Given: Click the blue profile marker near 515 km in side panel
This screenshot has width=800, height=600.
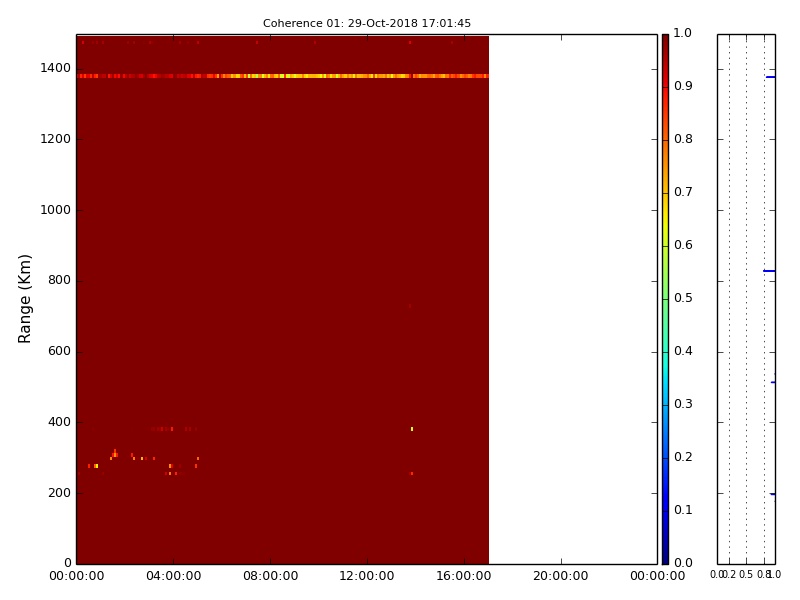Looking at the screenshot, I should (773, 382).
